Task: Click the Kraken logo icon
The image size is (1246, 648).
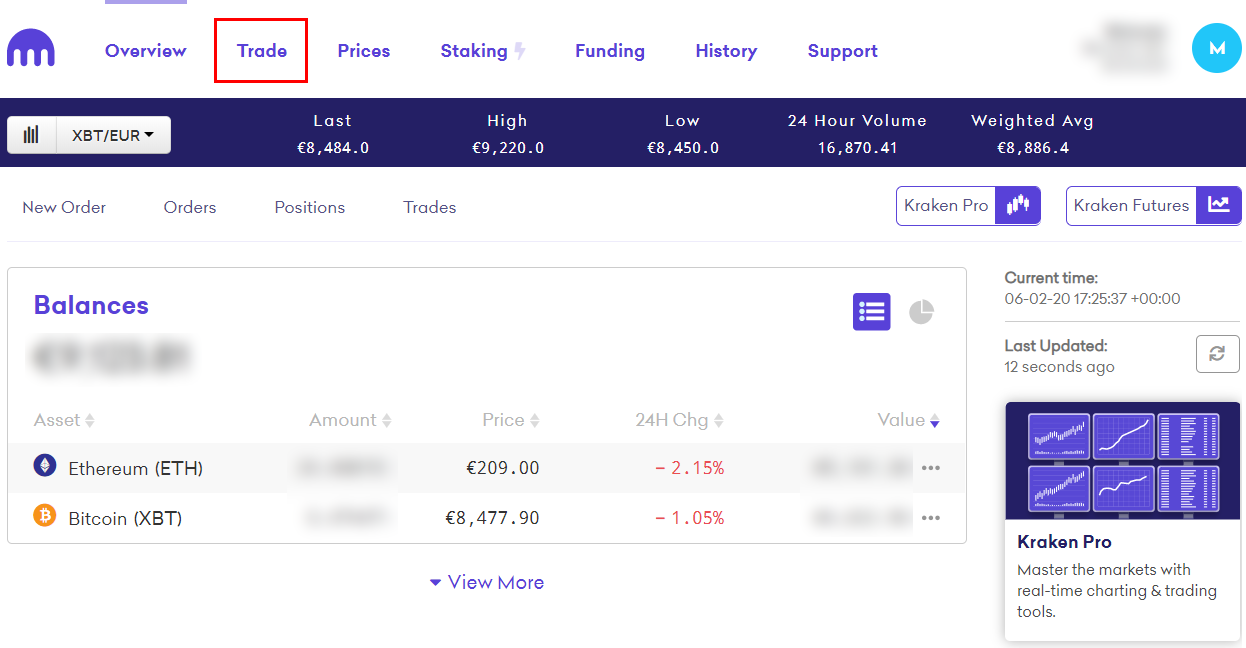Action: tap(31, 49)
